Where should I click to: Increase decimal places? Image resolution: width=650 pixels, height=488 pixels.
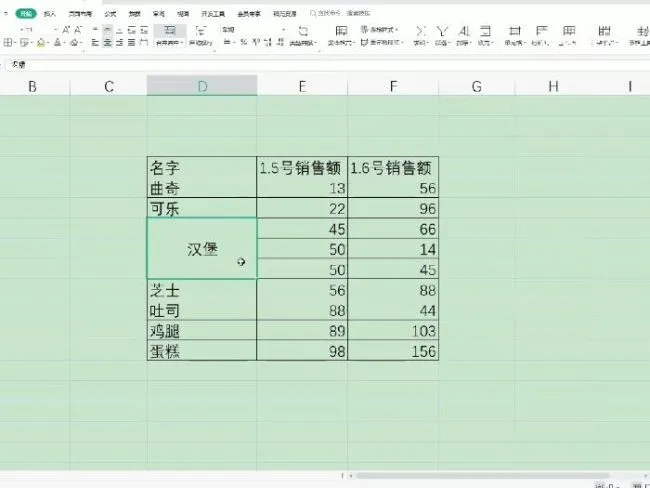[x=268, y=42]
